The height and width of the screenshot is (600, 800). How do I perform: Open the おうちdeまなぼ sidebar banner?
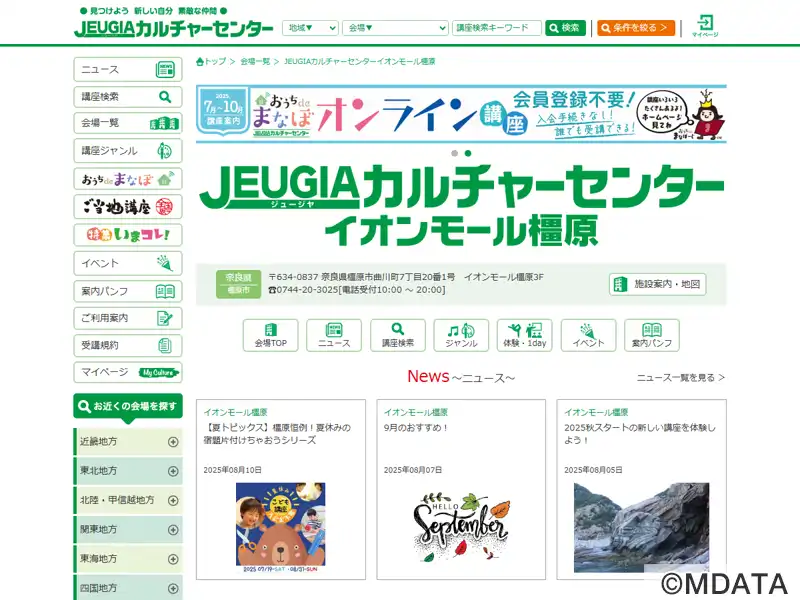128,179
